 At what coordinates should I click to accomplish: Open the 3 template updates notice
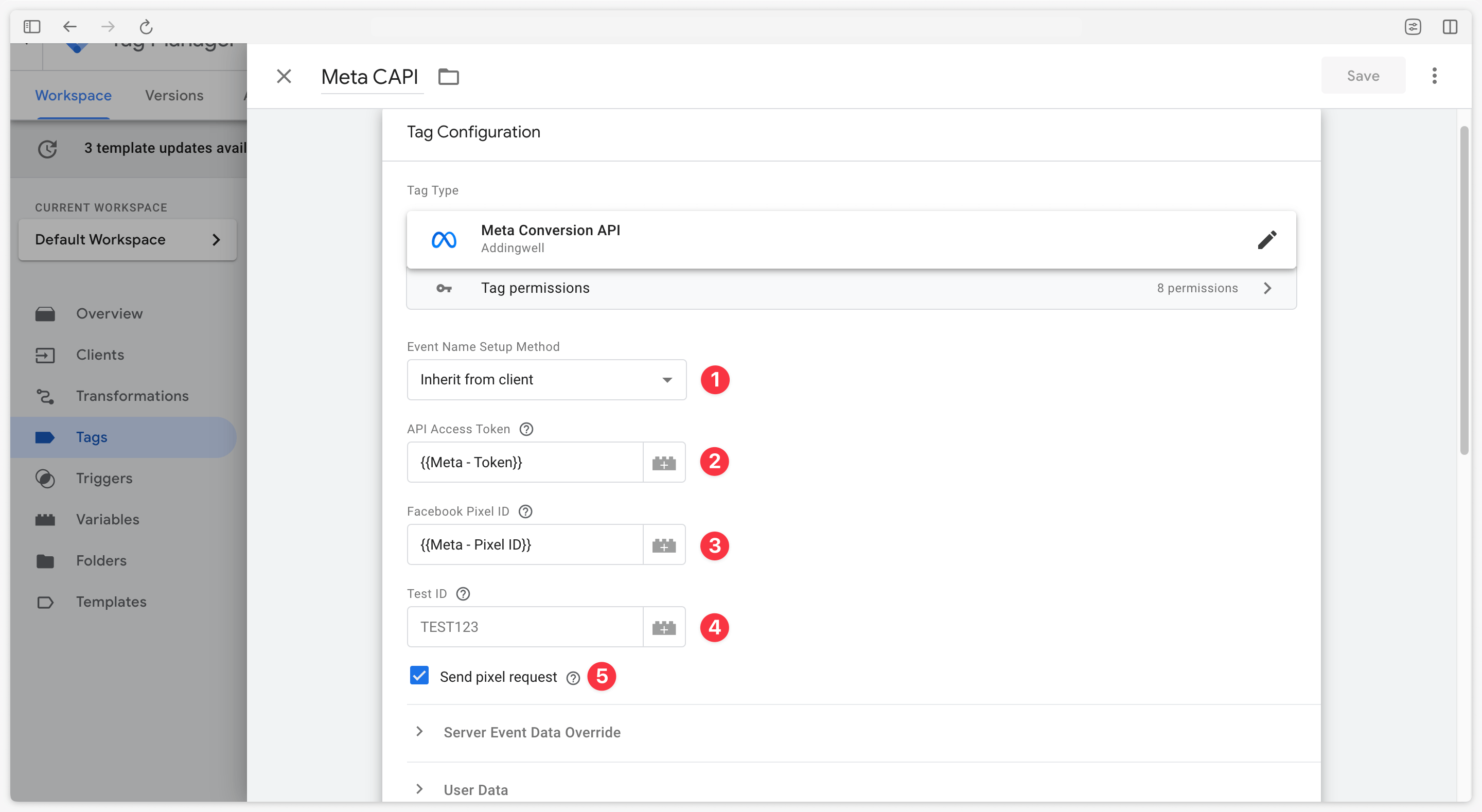click(x=128, y=149)
